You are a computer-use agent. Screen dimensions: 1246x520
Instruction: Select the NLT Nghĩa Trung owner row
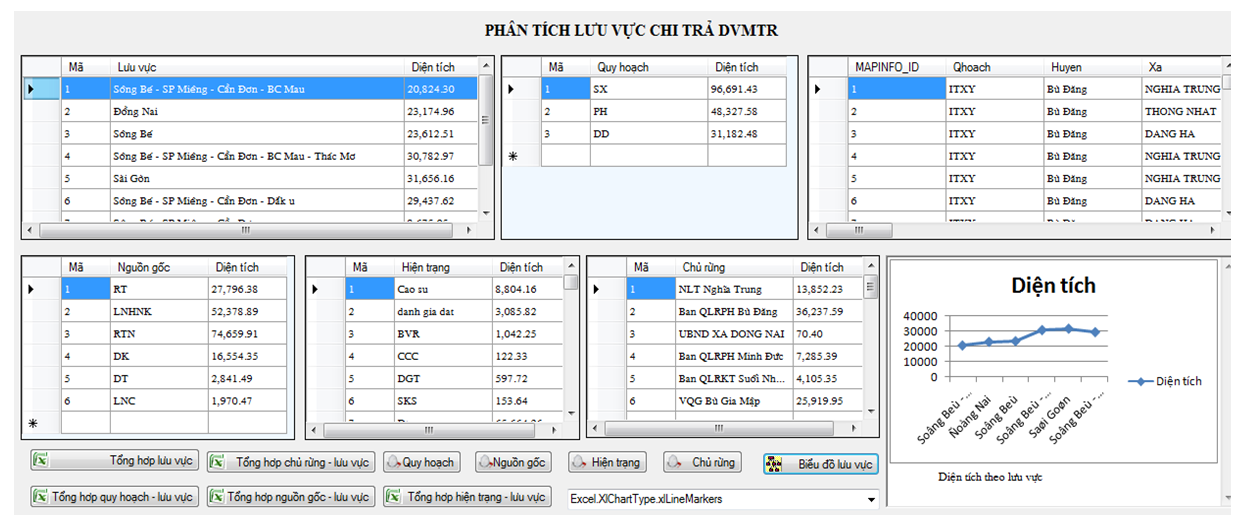tap(727, 289)
